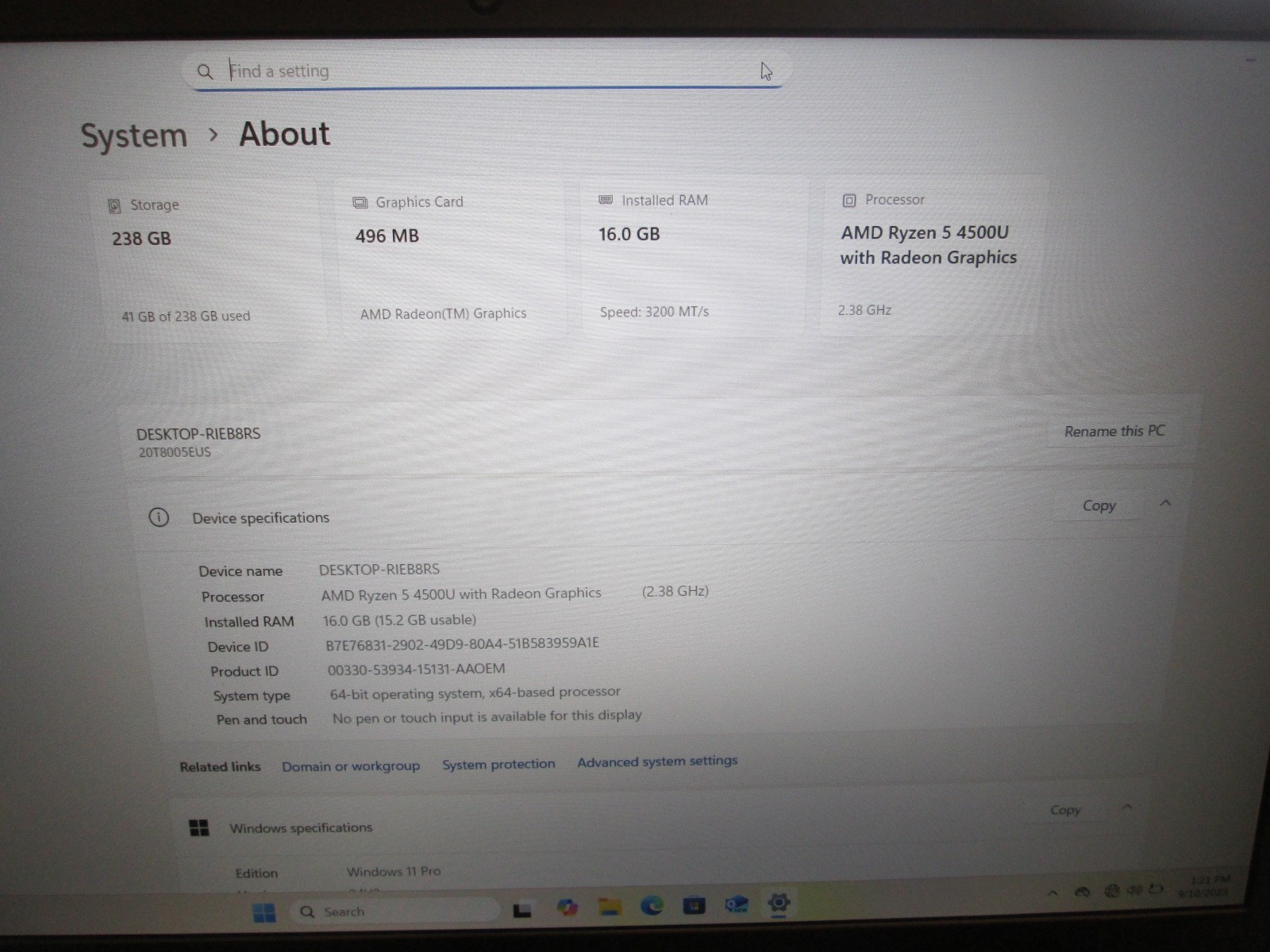Copy the Windows specifications
The height and width of the screenshot is (952, 1270).
coord(1065,810)
